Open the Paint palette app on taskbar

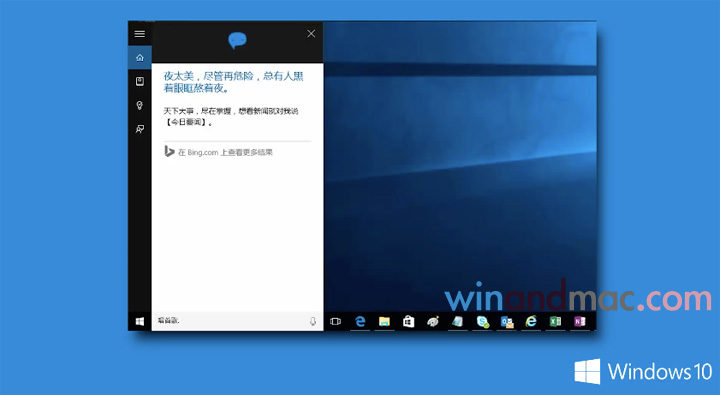pos(433,322)
